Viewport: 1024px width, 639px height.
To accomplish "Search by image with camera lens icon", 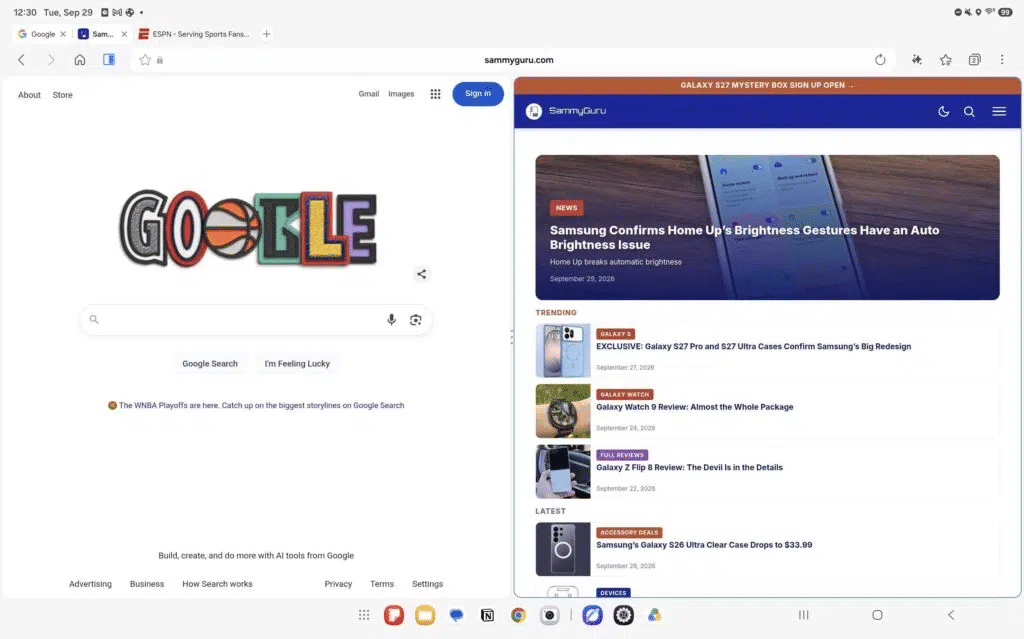I will click(415, 320).
